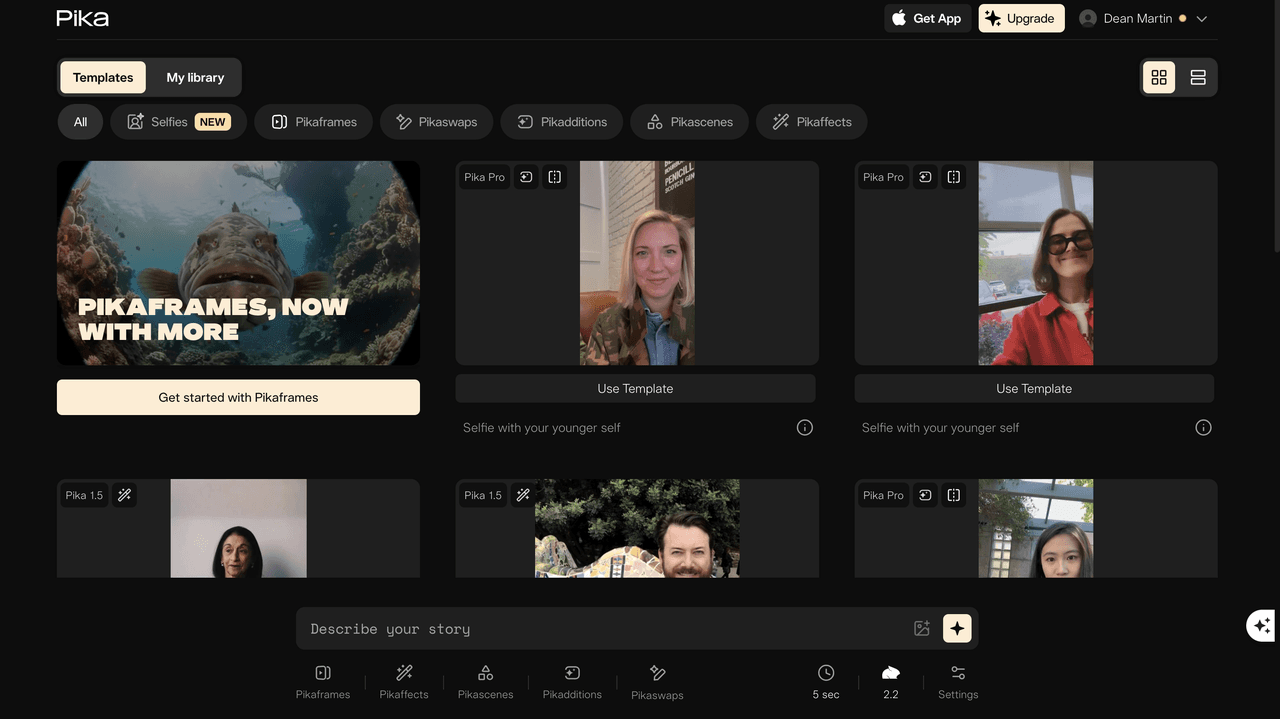Open the info icon for the first selfie template
The height and width of the screenshot is (719, 1280).
[804, 428]
